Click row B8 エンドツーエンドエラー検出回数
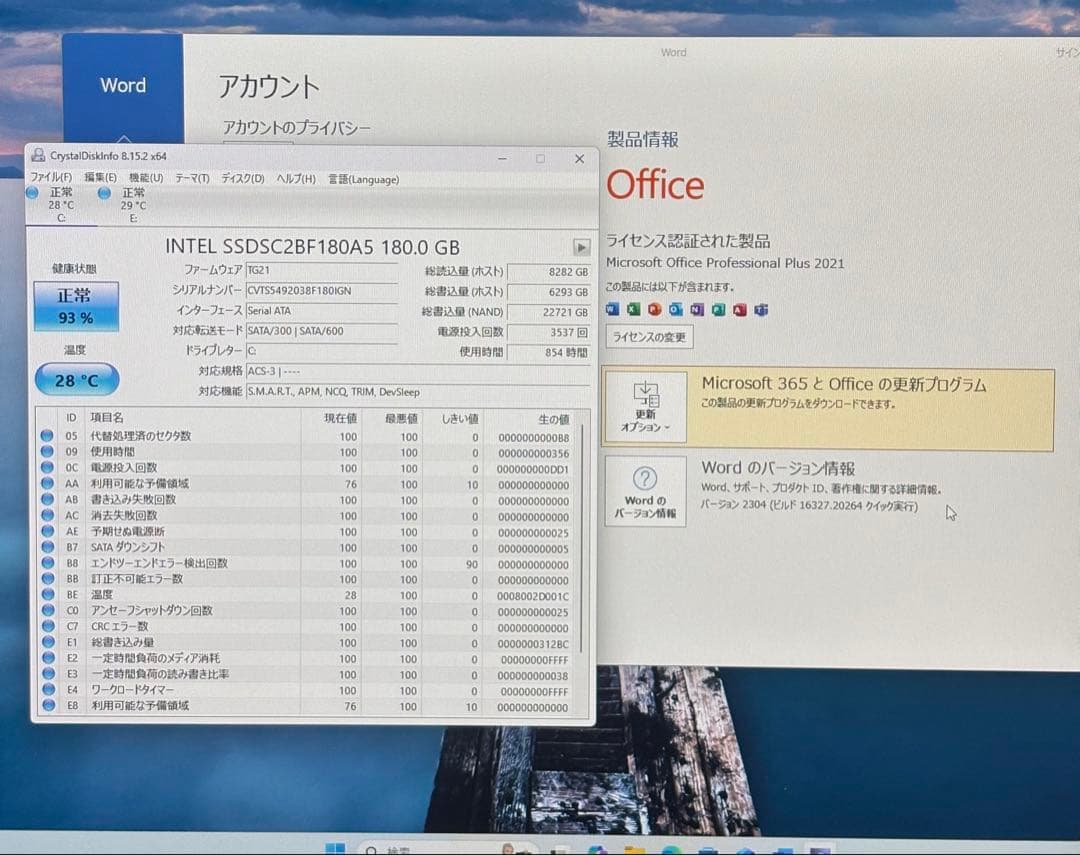The image size is (1080, 855). pos(159,563)
